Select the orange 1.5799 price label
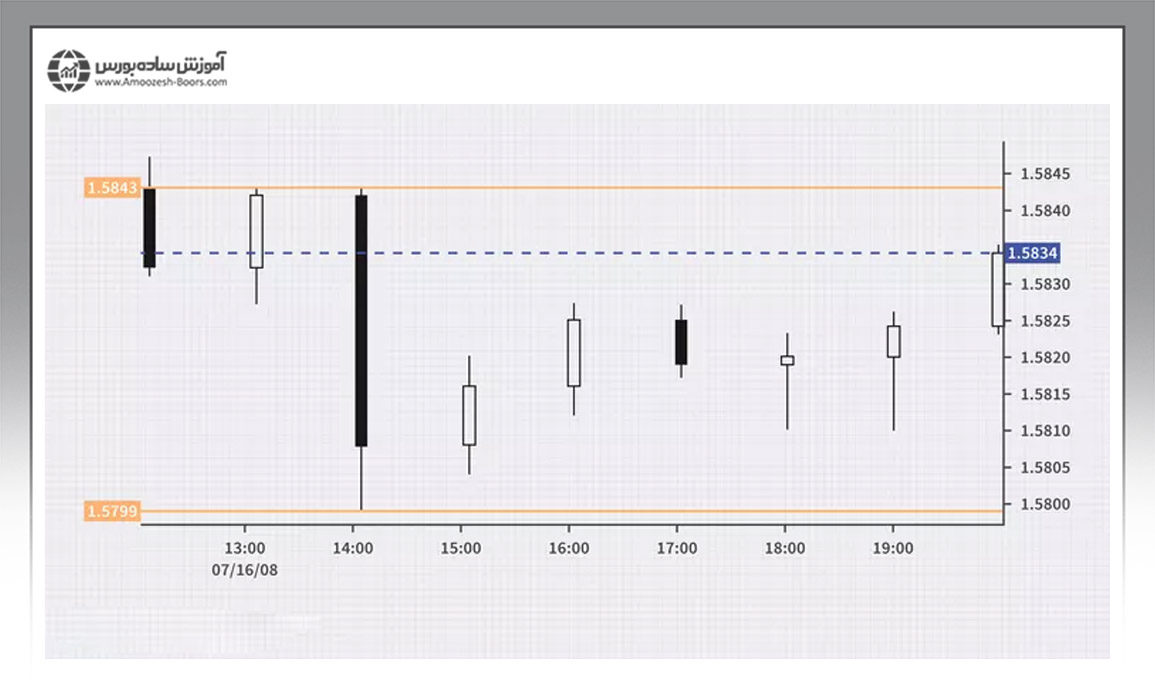 [x=112, y=511]
